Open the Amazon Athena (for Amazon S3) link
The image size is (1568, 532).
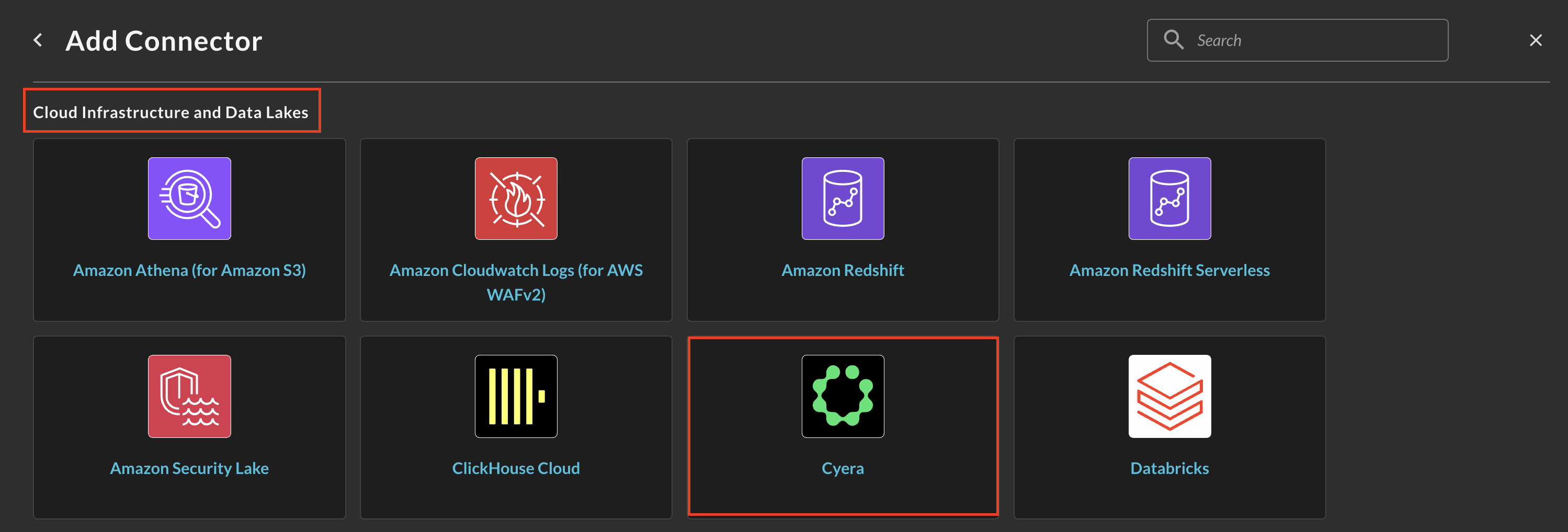(189, 270)
